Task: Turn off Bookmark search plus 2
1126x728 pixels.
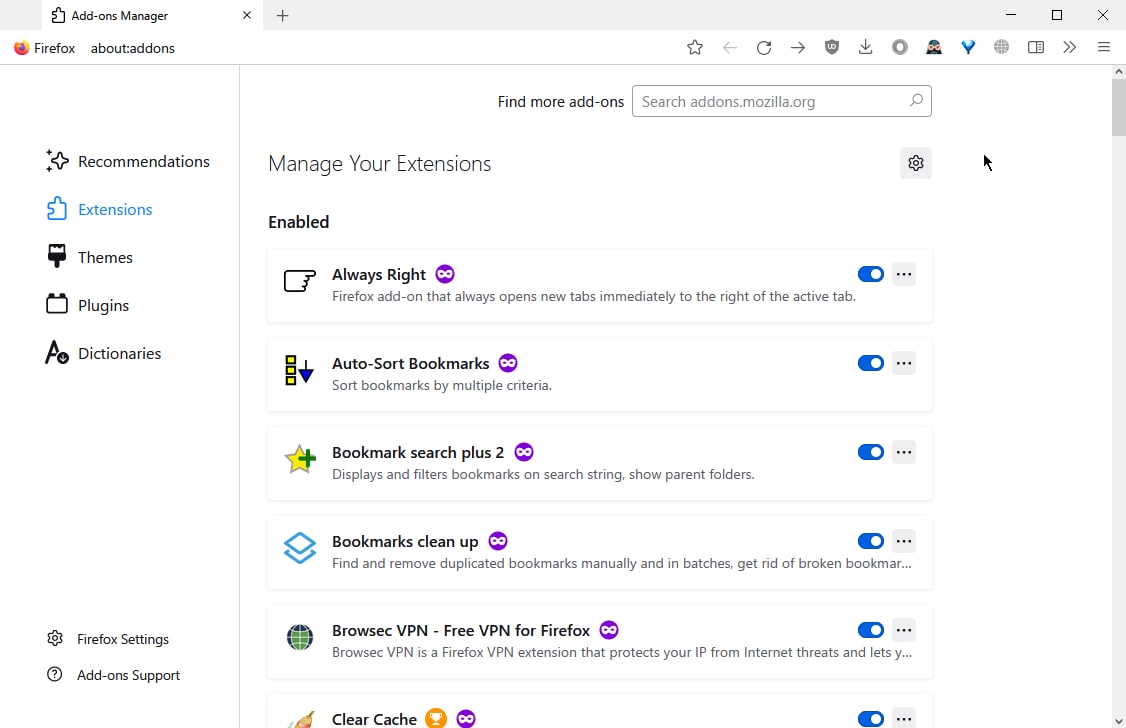Action: [x=870, y=452]
